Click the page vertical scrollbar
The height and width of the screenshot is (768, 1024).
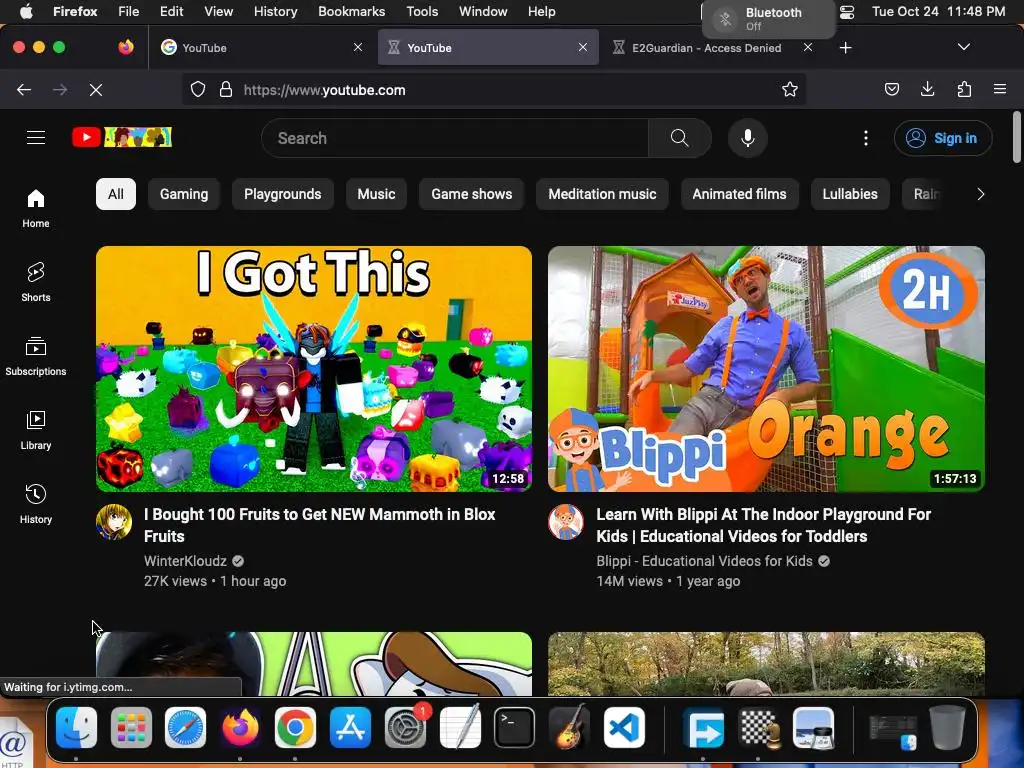coord(1017,138)
